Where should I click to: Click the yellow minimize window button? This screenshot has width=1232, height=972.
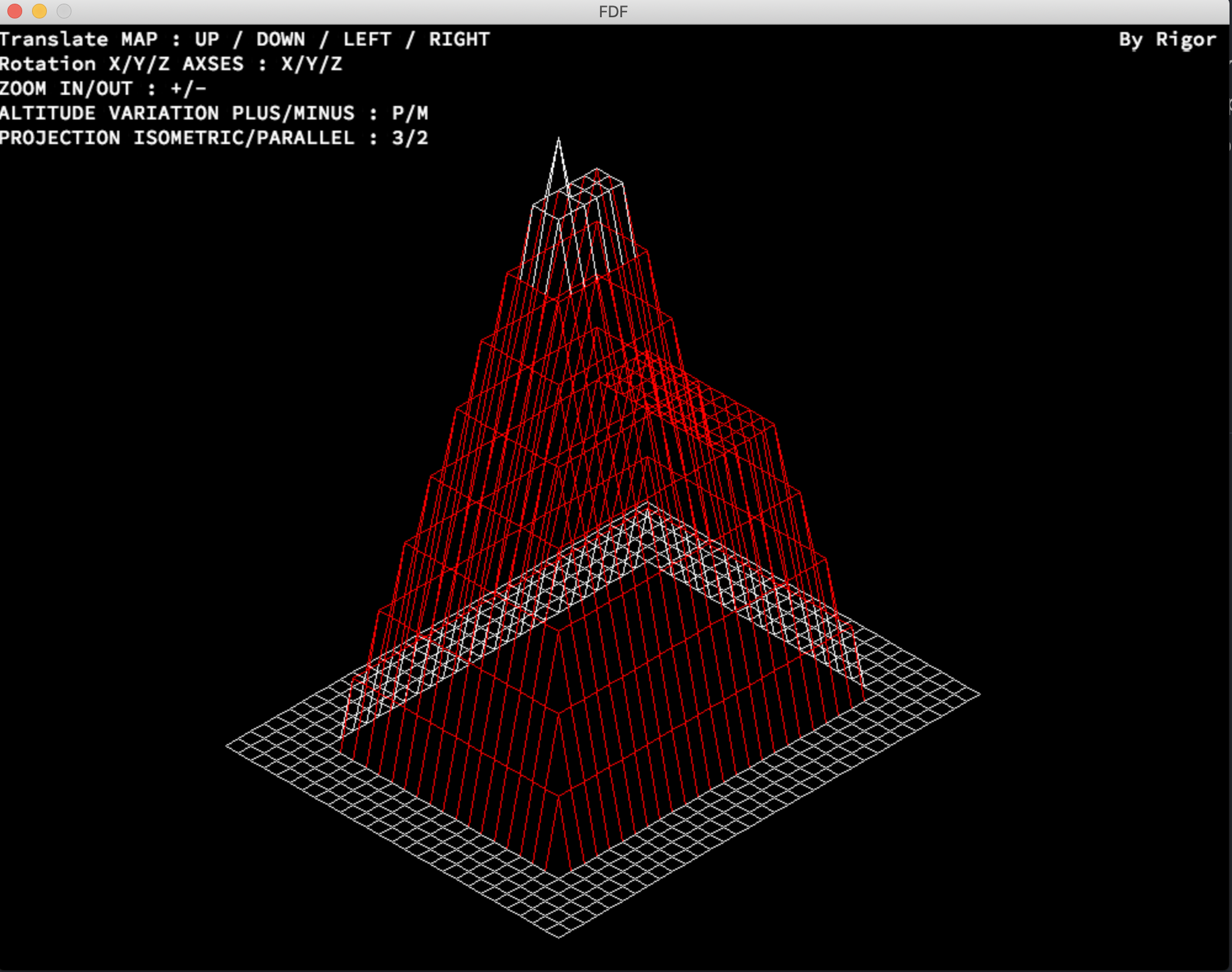coord(39,10)
